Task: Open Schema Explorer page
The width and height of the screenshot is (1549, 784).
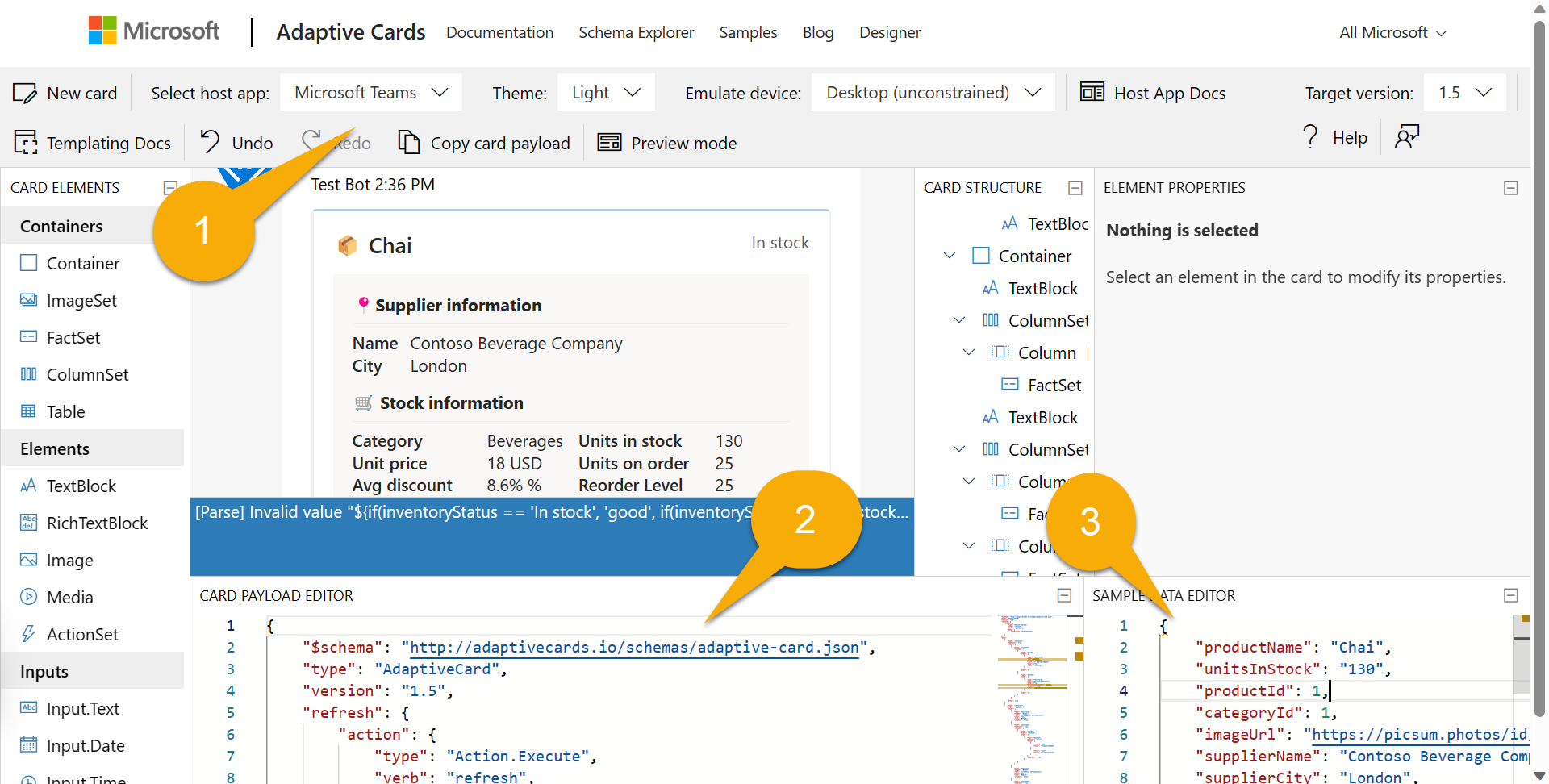Action: [x=636, y=32]
